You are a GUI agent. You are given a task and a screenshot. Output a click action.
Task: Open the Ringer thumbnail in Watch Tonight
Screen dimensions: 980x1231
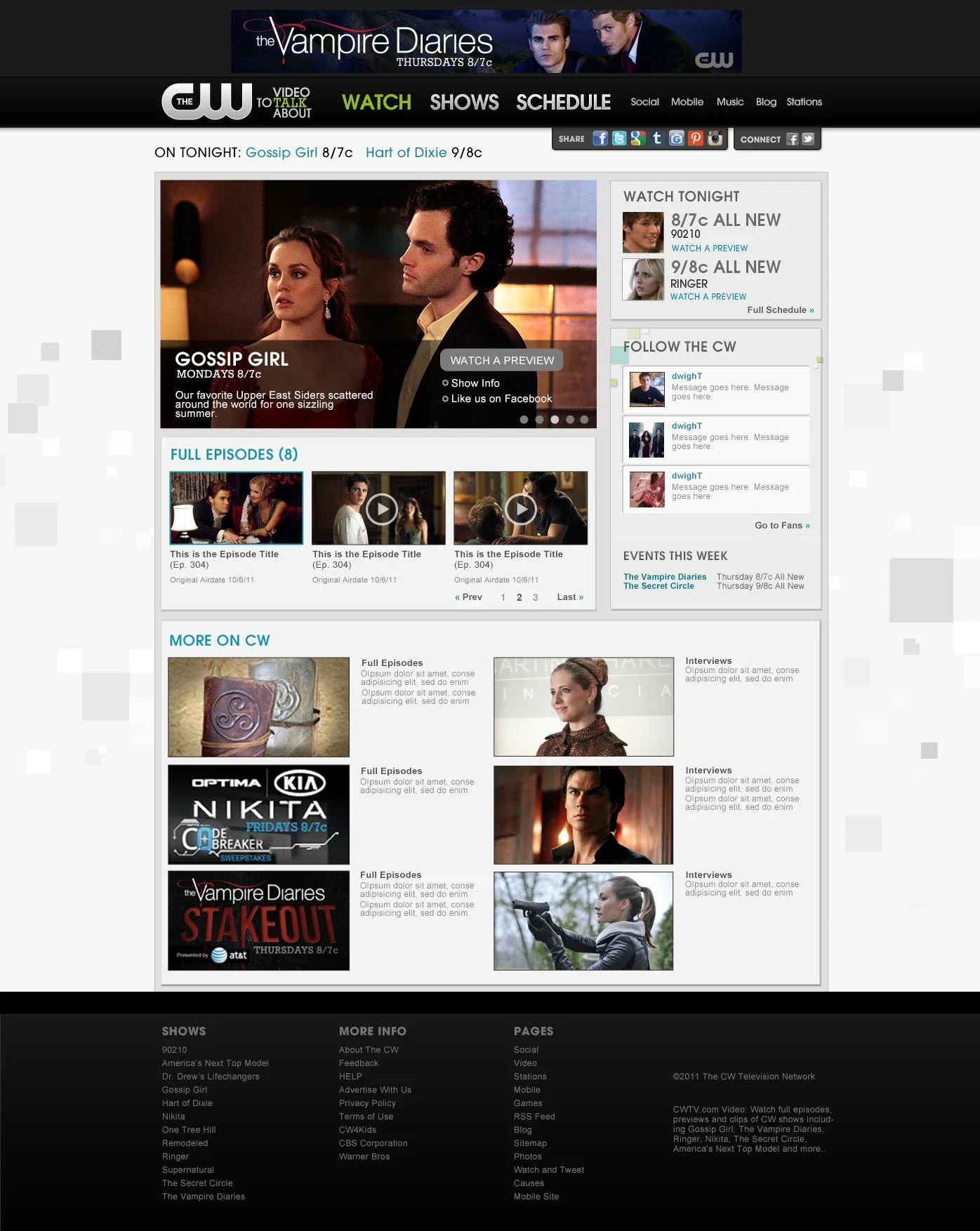[x=643, y=279]
